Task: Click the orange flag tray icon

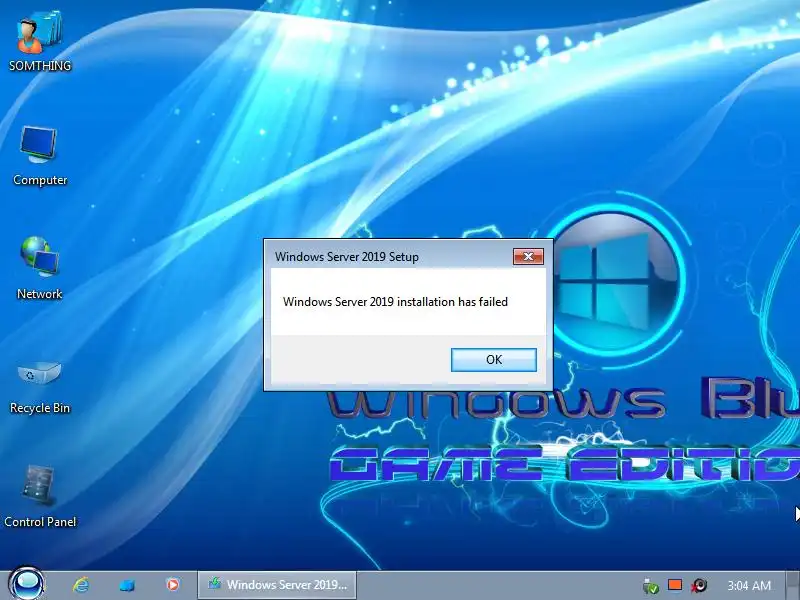Action: [675, 585]
